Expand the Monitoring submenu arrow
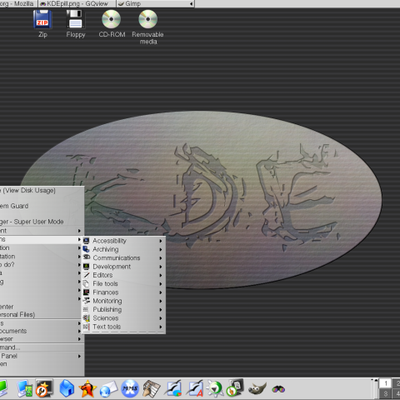The height and width of the screenshot is (400, 400). click(161, 301)
